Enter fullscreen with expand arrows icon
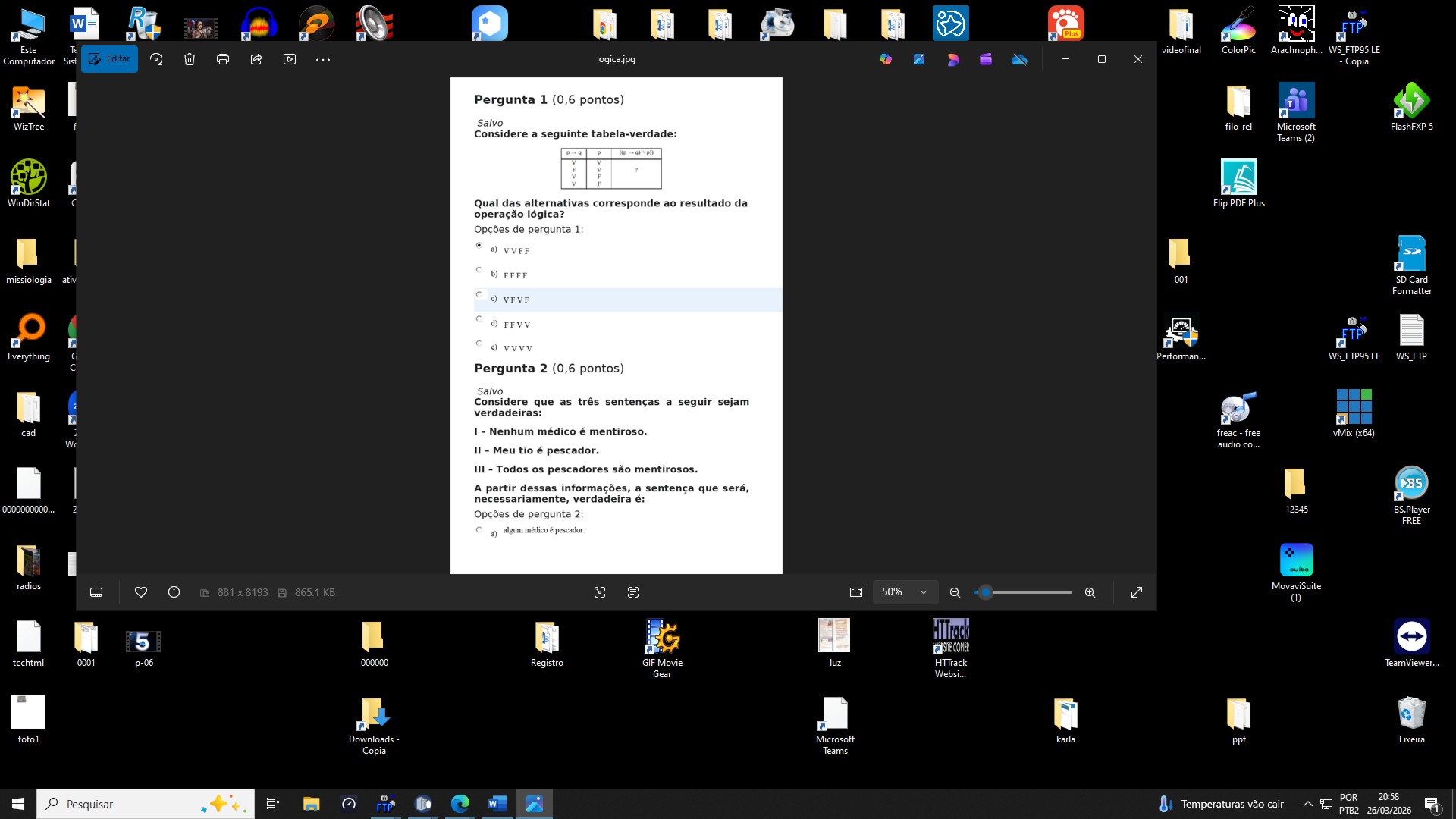The height and width of the screenshot is (819, 1456). click(x=1136, y=592)
